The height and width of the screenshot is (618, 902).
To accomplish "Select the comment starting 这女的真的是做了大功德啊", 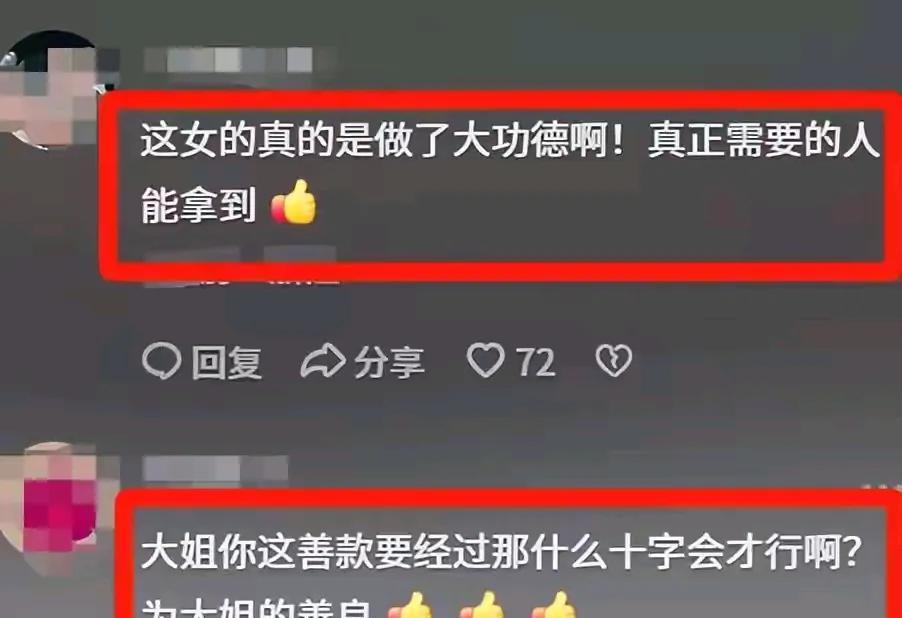I will [510, 173].
